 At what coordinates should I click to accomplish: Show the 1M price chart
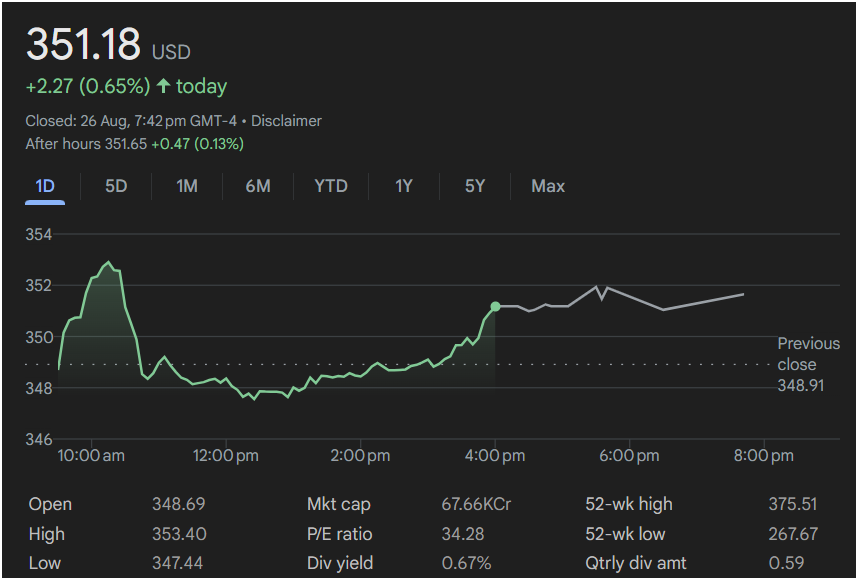[187, 186]
